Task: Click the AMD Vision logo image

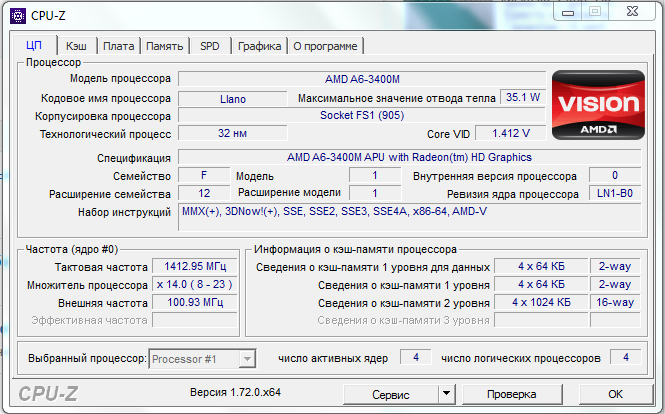Action: point(598,105)
